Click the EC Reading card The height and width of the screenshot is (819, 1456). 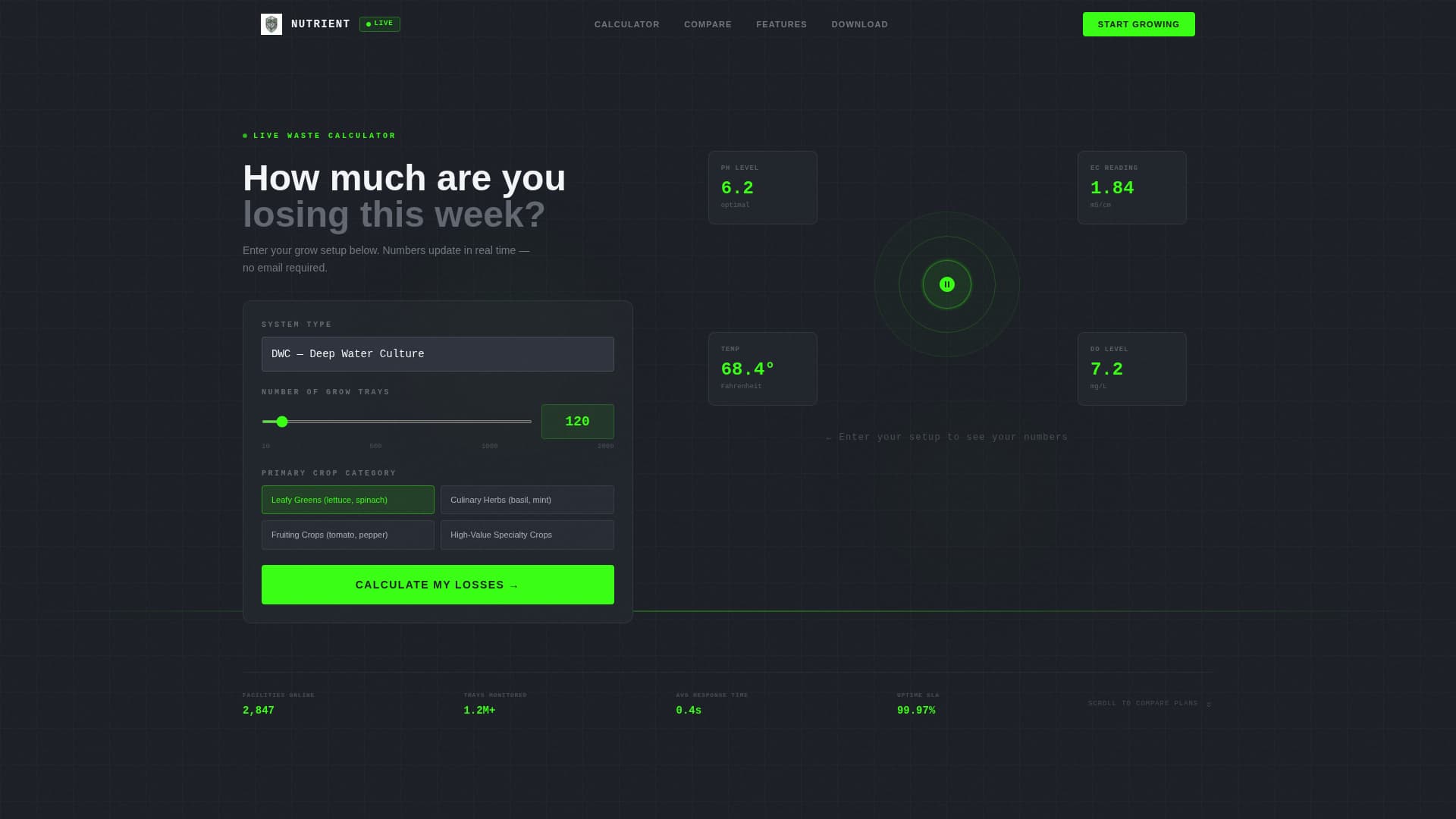click(x=1131, y=187)
